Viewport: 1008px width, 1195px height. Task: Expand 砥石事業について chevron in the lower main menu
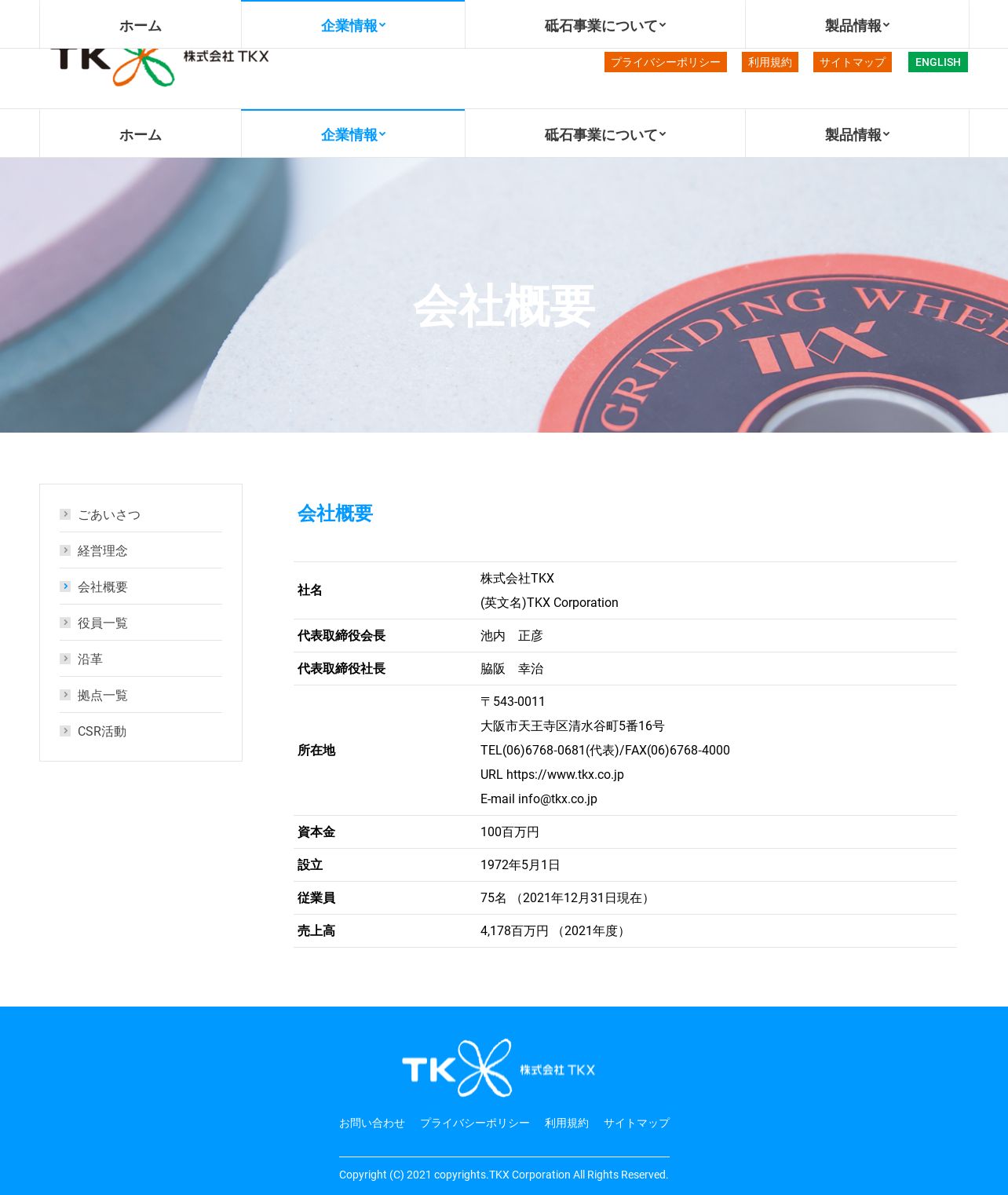(663, 134)
